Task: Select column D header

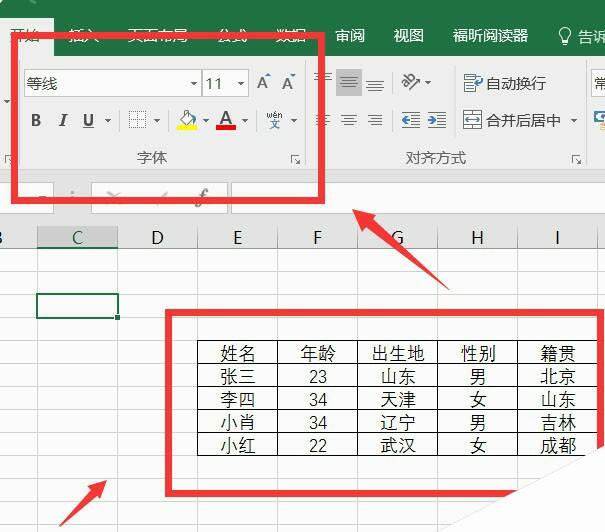Action: coord(157,238)
